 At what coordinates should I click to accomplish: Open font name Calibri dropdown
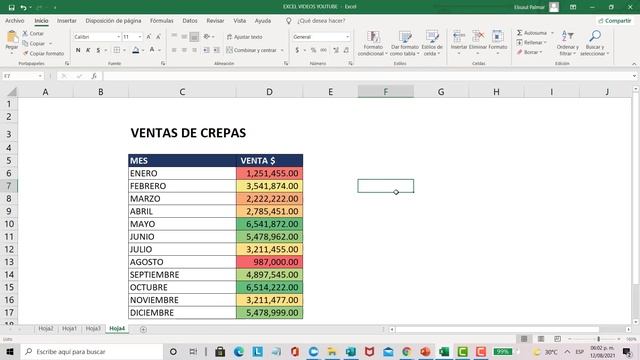tap(118, 37)
